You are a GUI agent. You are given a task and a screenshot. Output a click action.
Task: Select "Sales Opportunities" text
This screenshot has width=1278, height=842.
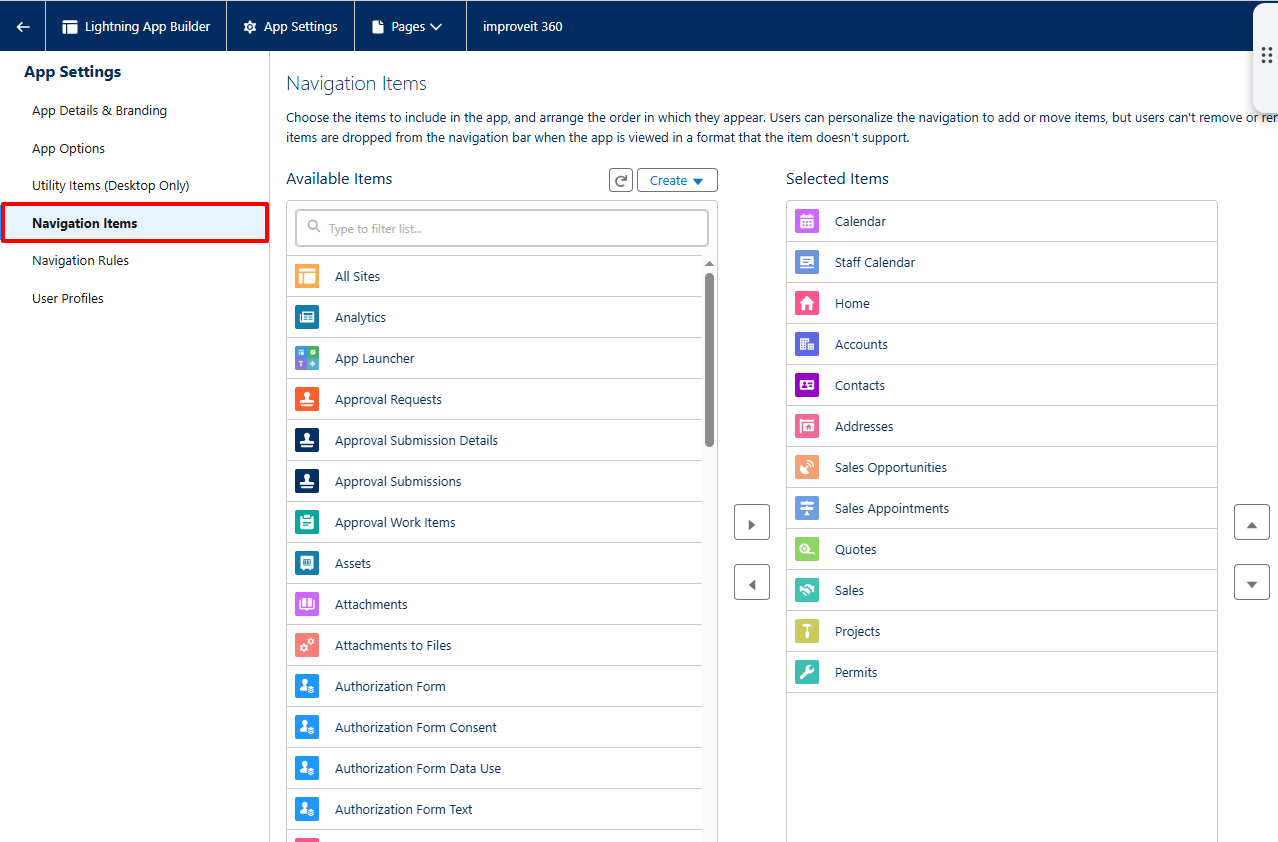point(891,467)
